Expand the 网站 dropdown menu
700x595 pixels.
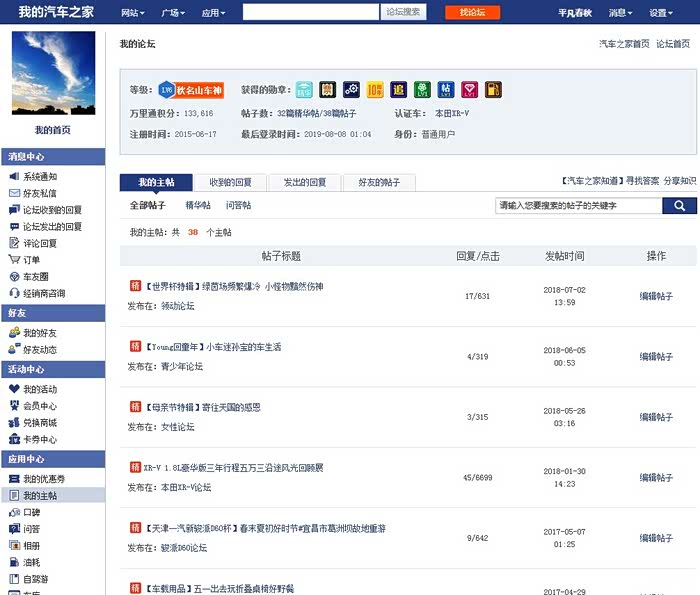tap(131, 13)
